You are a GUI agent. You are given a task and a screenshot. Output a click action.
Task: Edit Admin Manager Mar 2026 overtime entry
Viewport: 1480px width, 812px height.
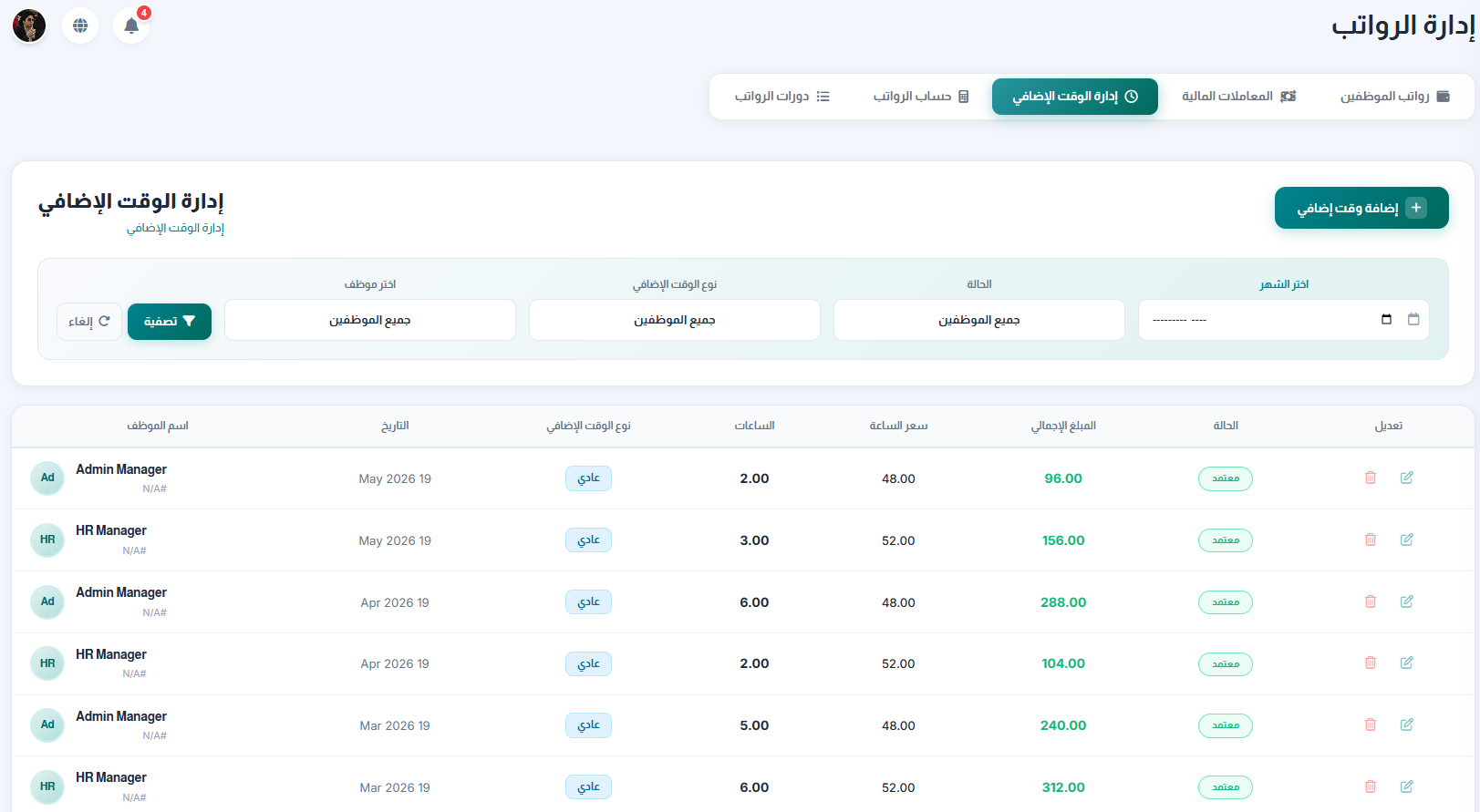pos(1407,725)
